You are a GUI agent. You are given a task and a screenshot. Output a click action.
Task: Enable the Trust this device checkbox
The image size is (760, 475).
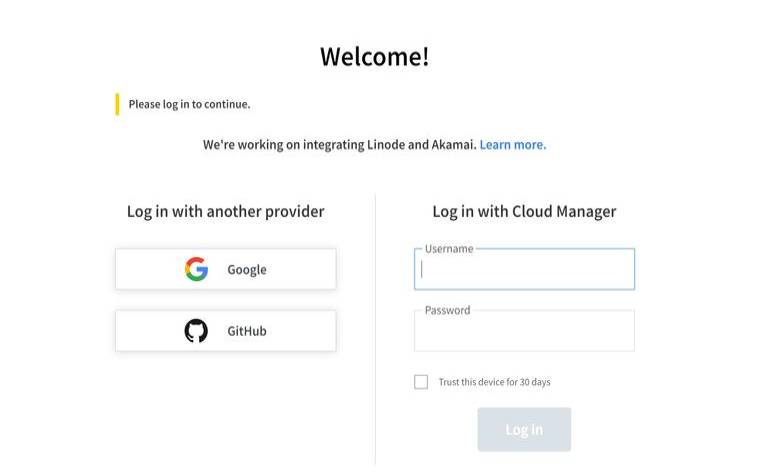[x=421, y=382]
